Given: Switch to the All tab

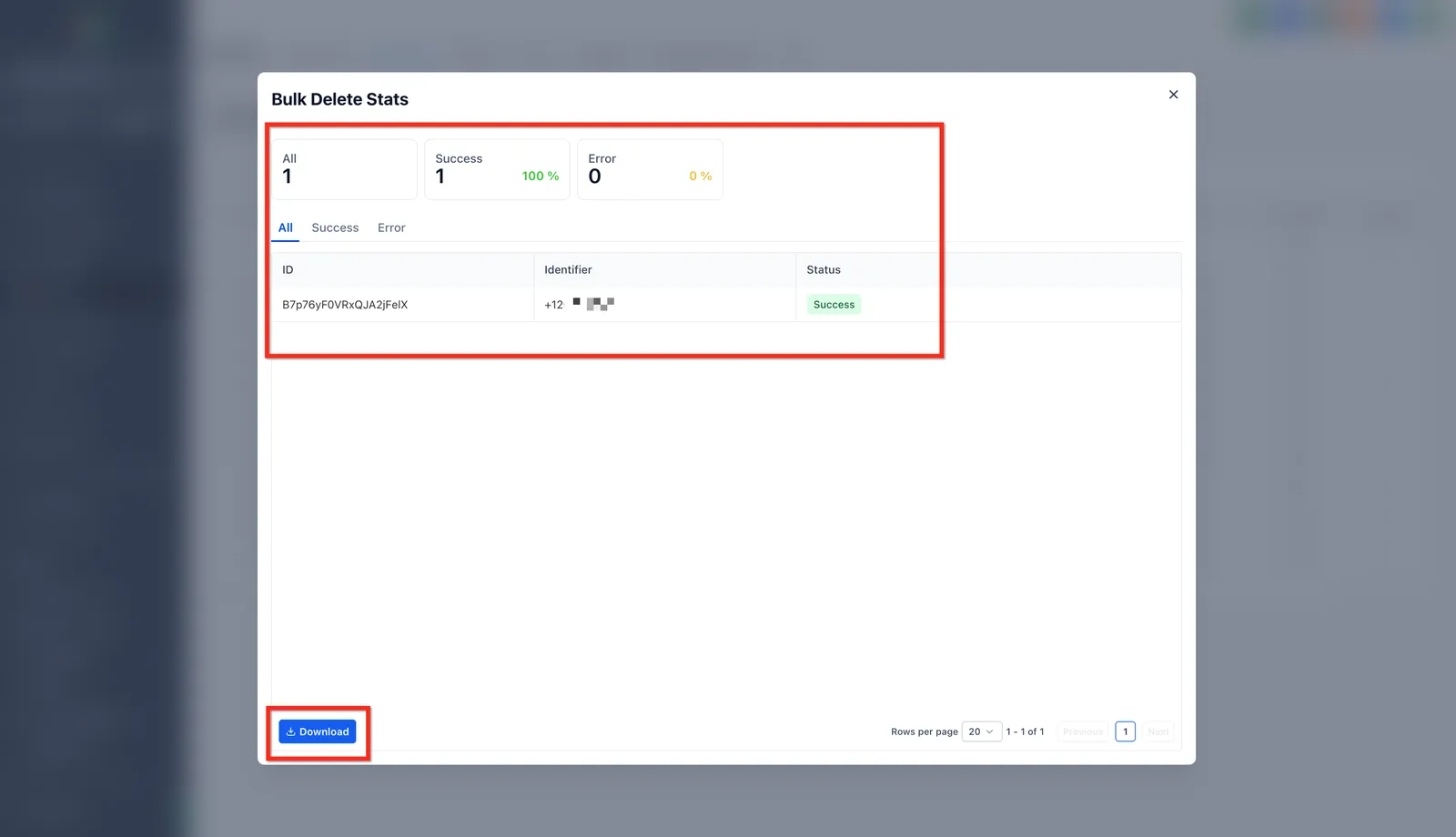Looking at the screenshot, I should point(286,227).
